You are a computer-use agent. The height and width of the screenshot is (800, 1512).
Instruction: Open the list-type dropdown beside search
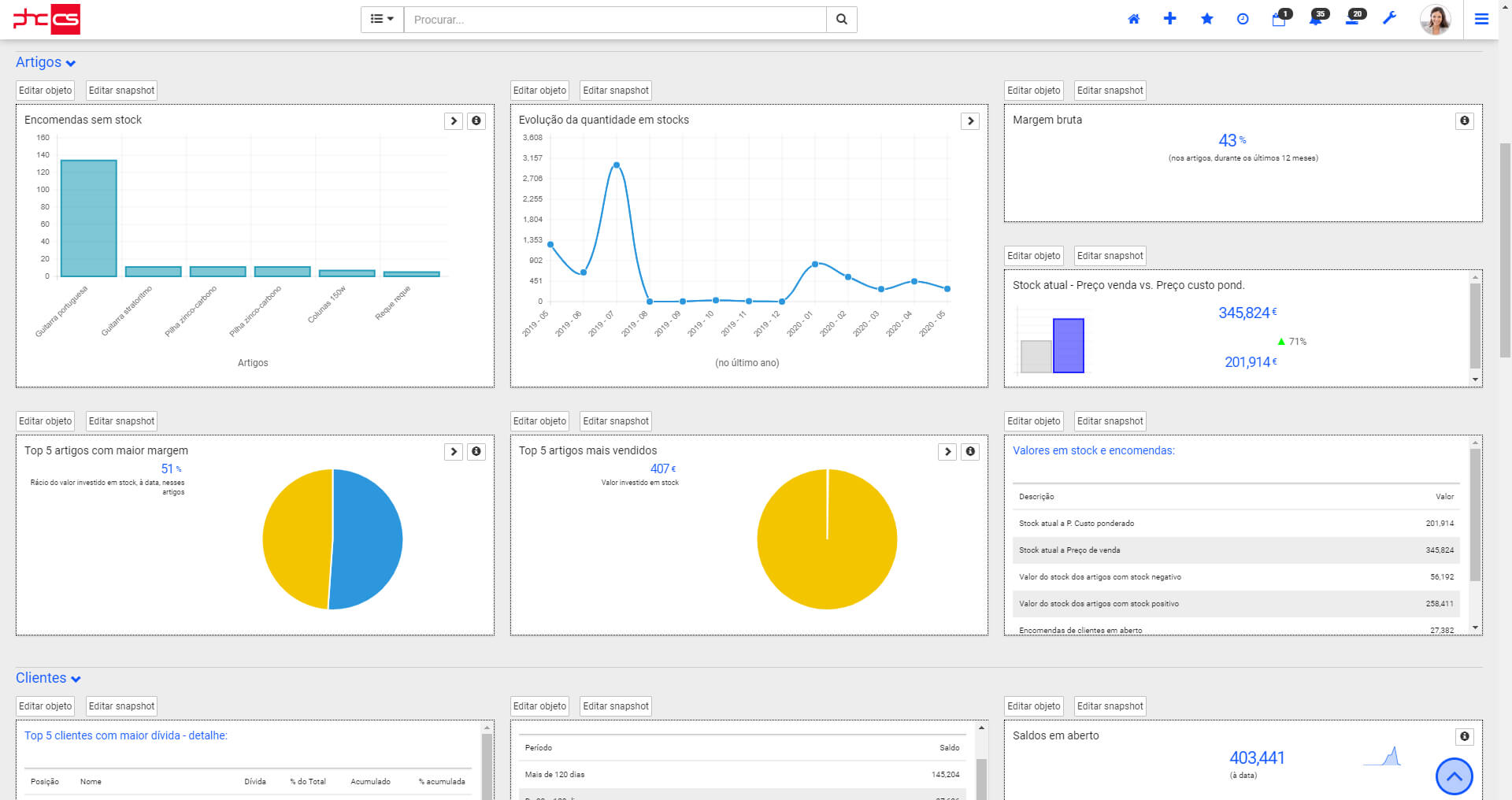(382, 20)
